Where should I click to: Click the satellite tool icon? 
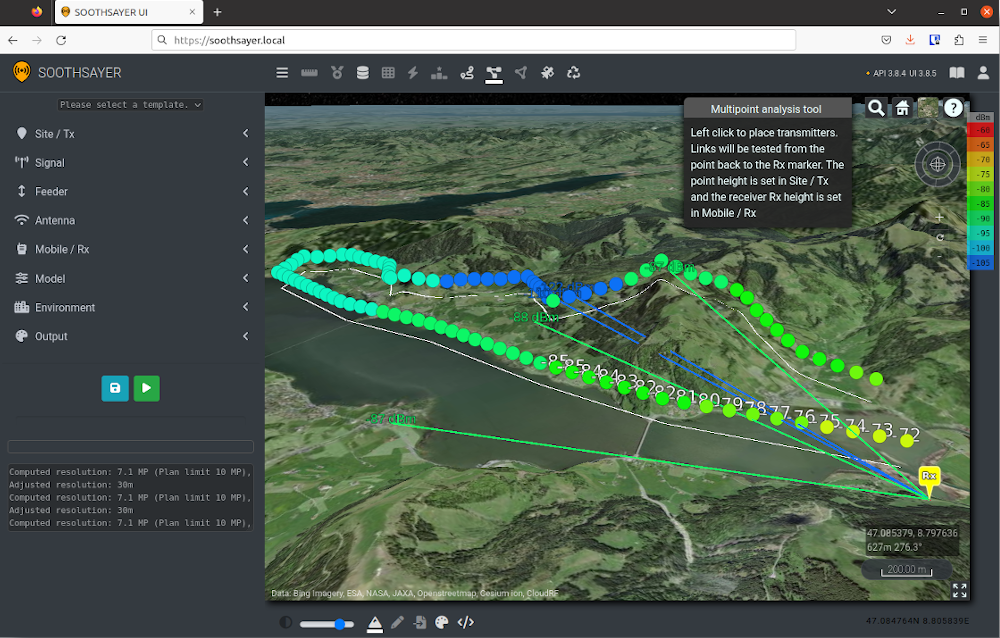(x=547, y=73)
